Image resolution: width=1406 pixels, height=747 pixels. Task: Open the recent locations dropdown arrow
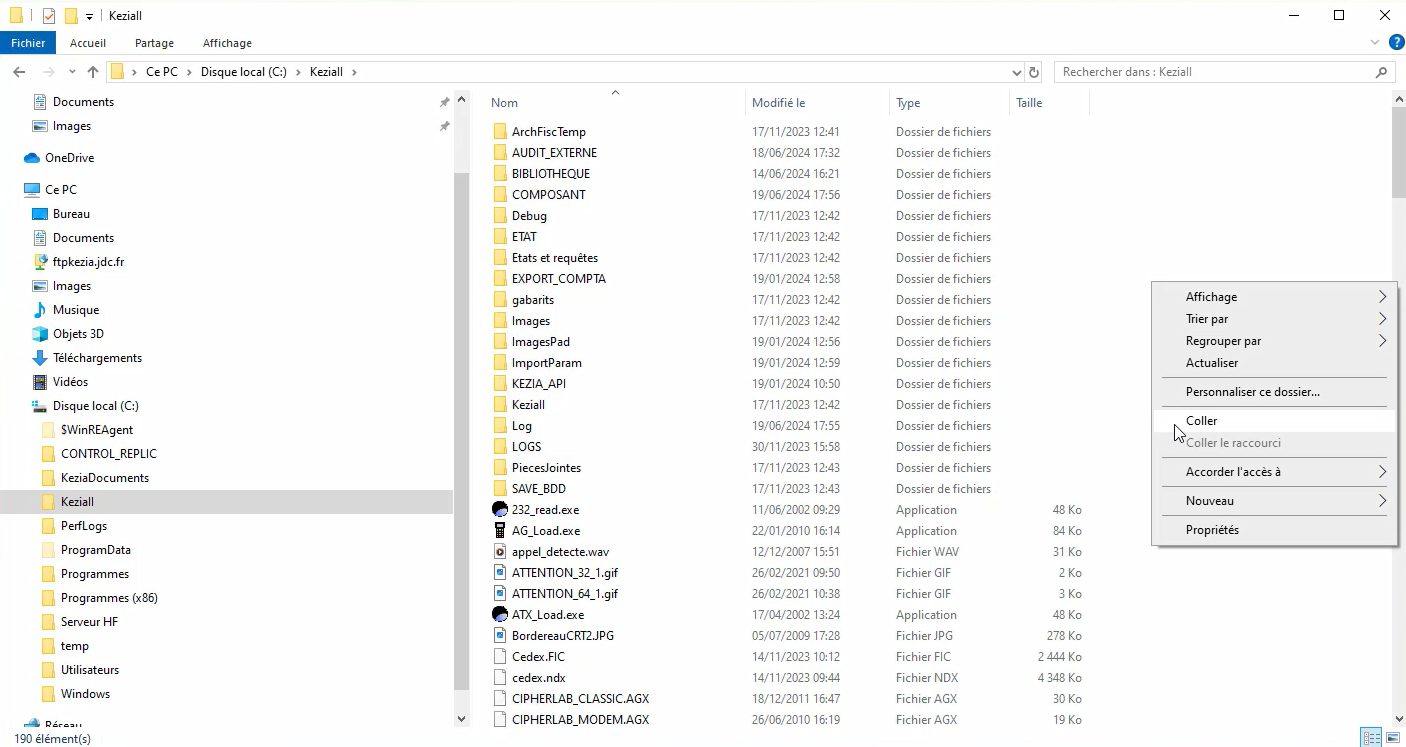72,72
